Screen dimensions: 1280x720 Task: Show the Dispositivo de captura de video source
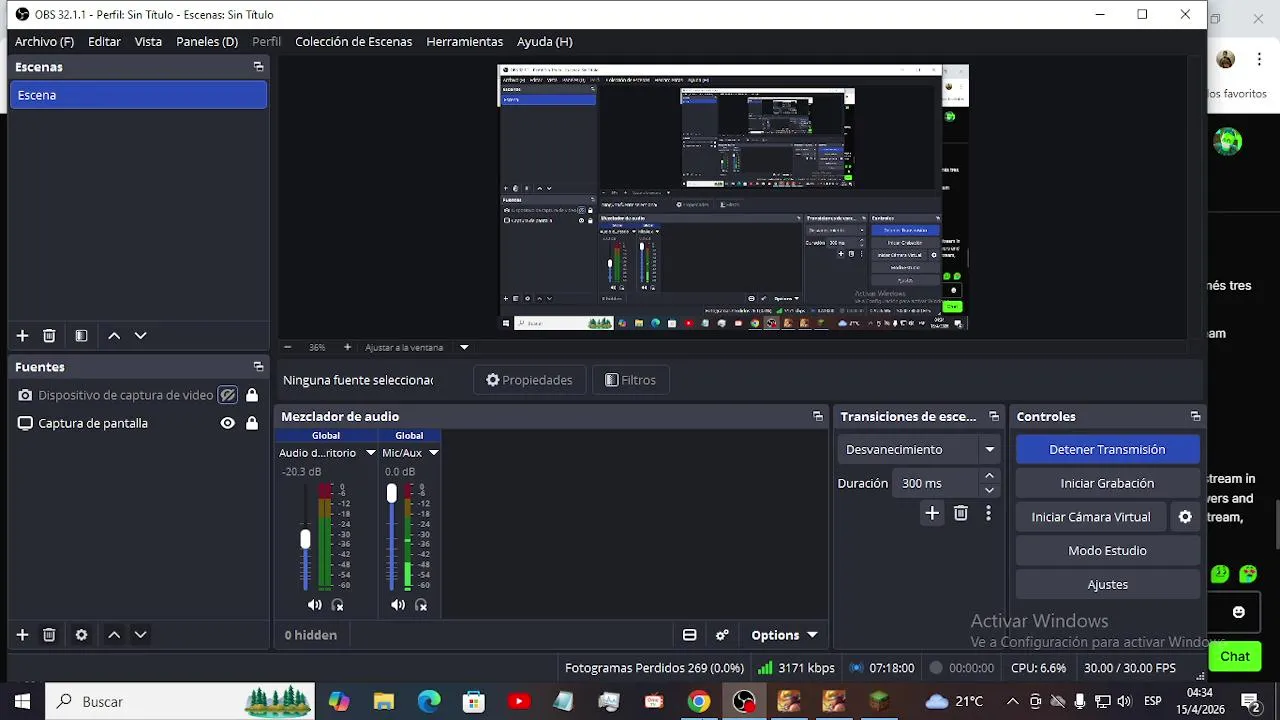click(228, 395)
